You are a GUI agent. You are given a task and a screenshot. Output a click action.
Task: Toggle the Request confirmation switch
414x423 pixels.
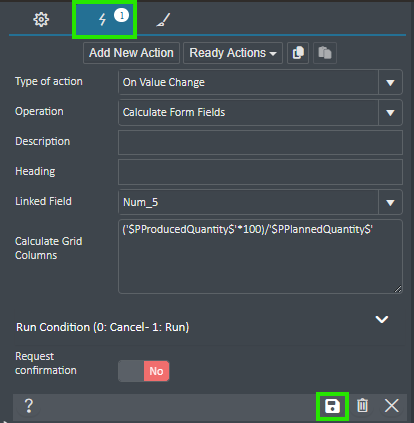(144, 371)
